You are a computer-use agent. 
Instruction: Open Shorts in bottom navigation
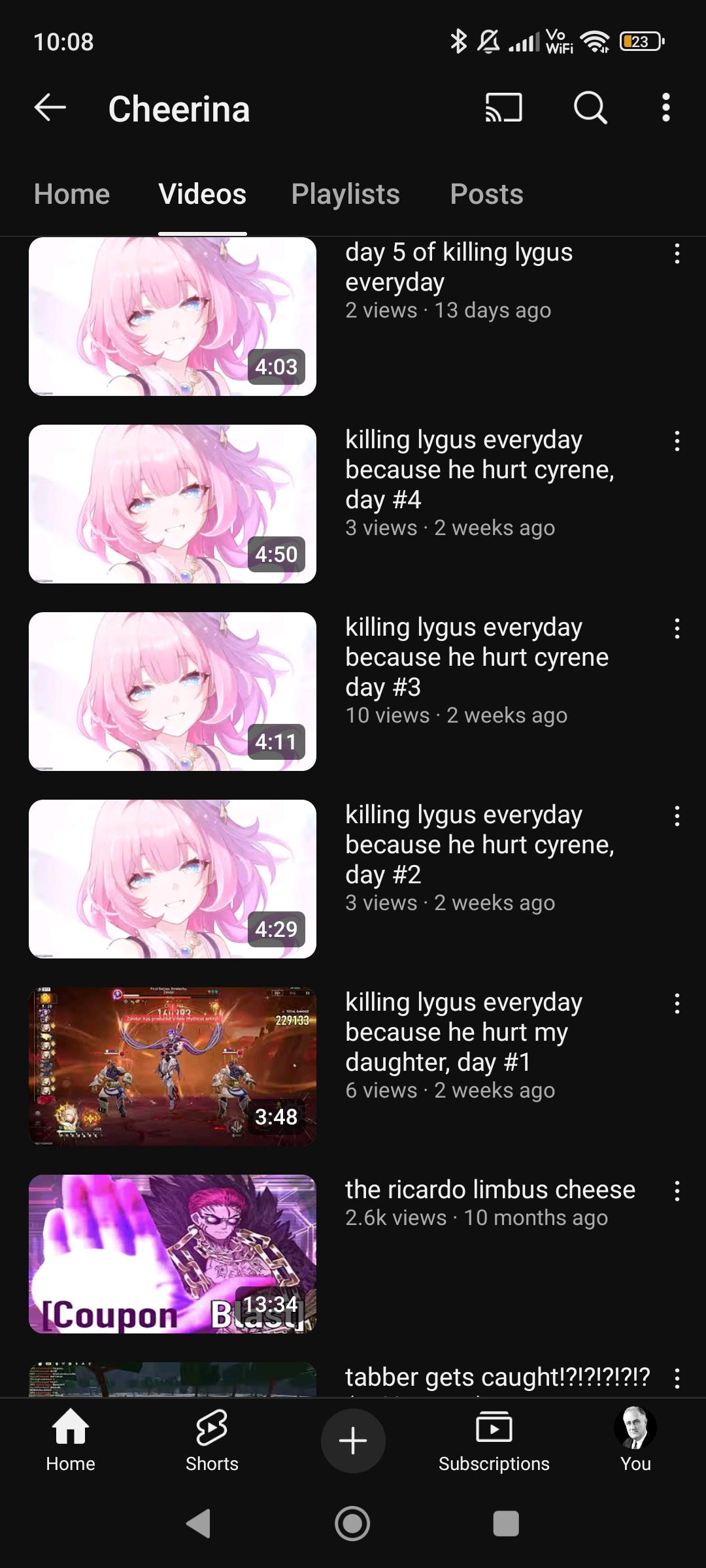[x=212, y=1441]
